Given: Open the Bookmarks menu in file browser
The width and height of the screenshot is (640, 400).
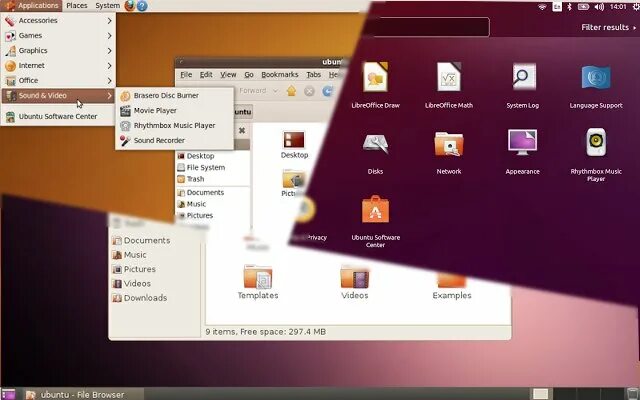Looking at the screenshot, I should [280, 75].
